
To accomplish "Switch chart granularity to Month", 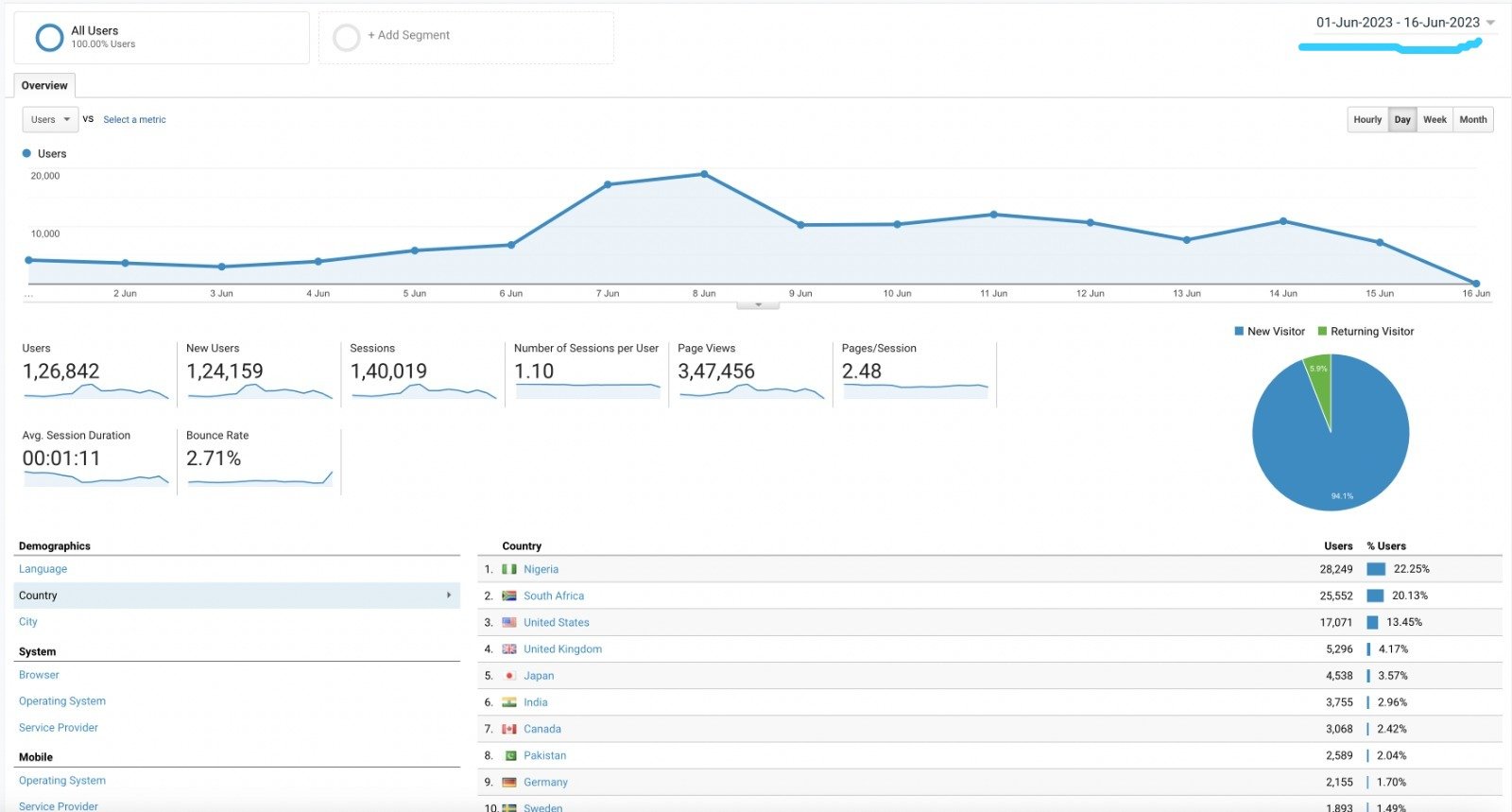I will click(x=1473, y=119).
